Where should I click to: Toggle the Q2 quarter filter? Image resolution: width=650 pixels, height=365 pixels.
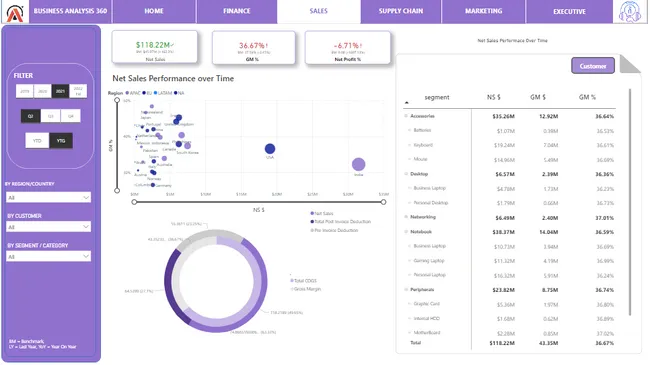coord(31,116)
